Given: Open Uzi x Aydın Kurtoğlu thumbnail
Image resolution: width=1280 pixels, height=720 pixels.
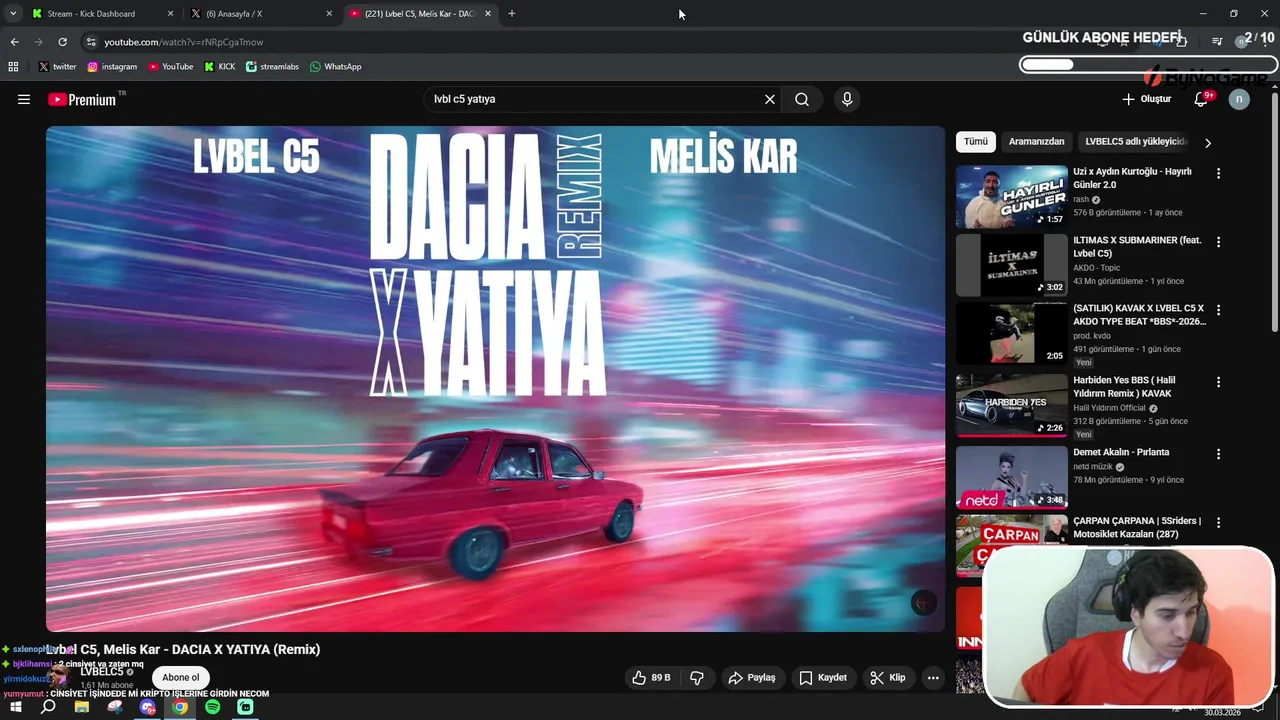Looking at the screenshot, I should 1012,197.
